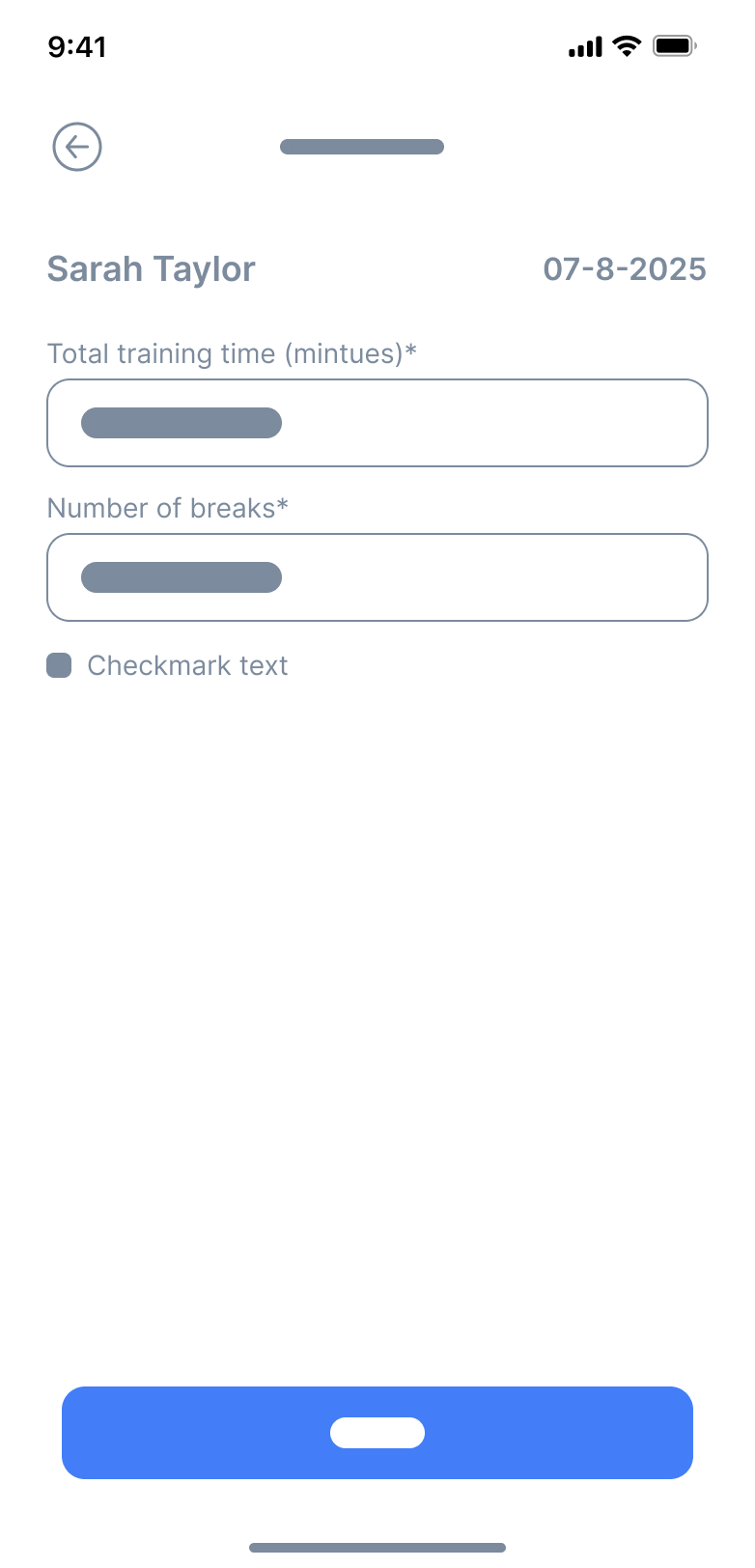Tap placeholder text inside Number of breaks field
755x1568 pixels.
tap(182, 577)
